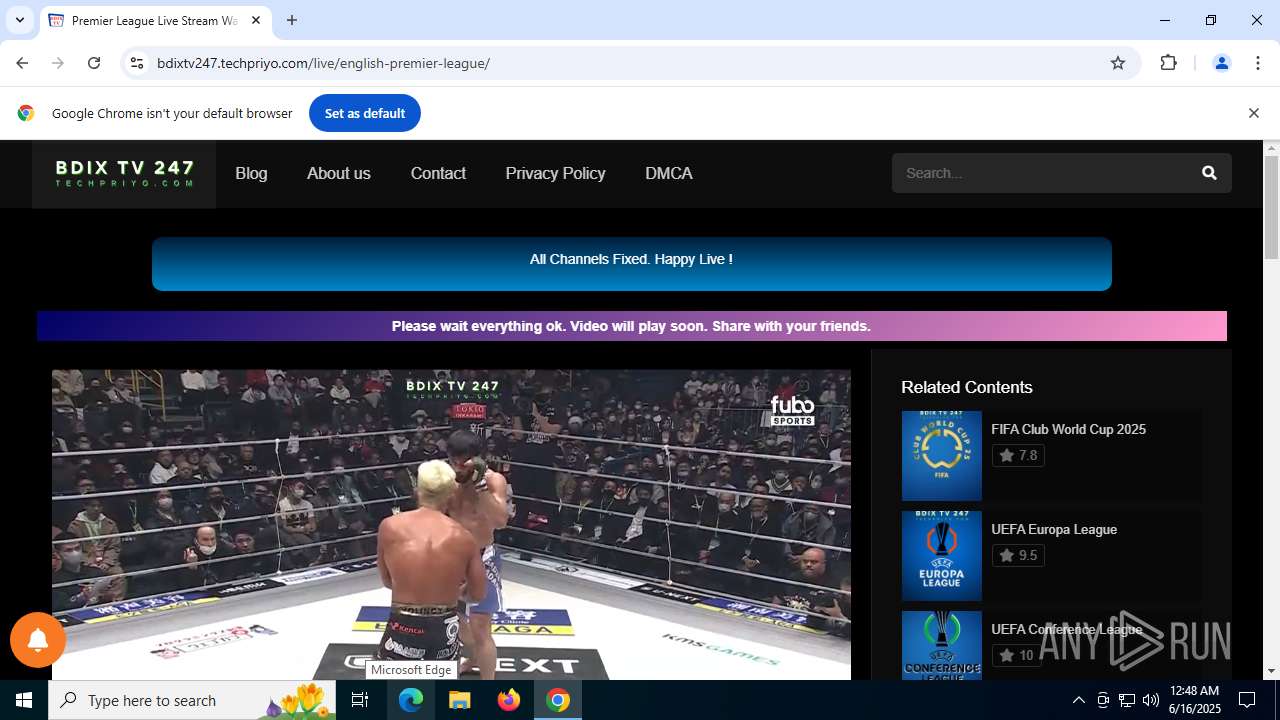Viewport: 1280px width, 720px height.
Task: Click the site Search input field
Action: point(1040,173)
